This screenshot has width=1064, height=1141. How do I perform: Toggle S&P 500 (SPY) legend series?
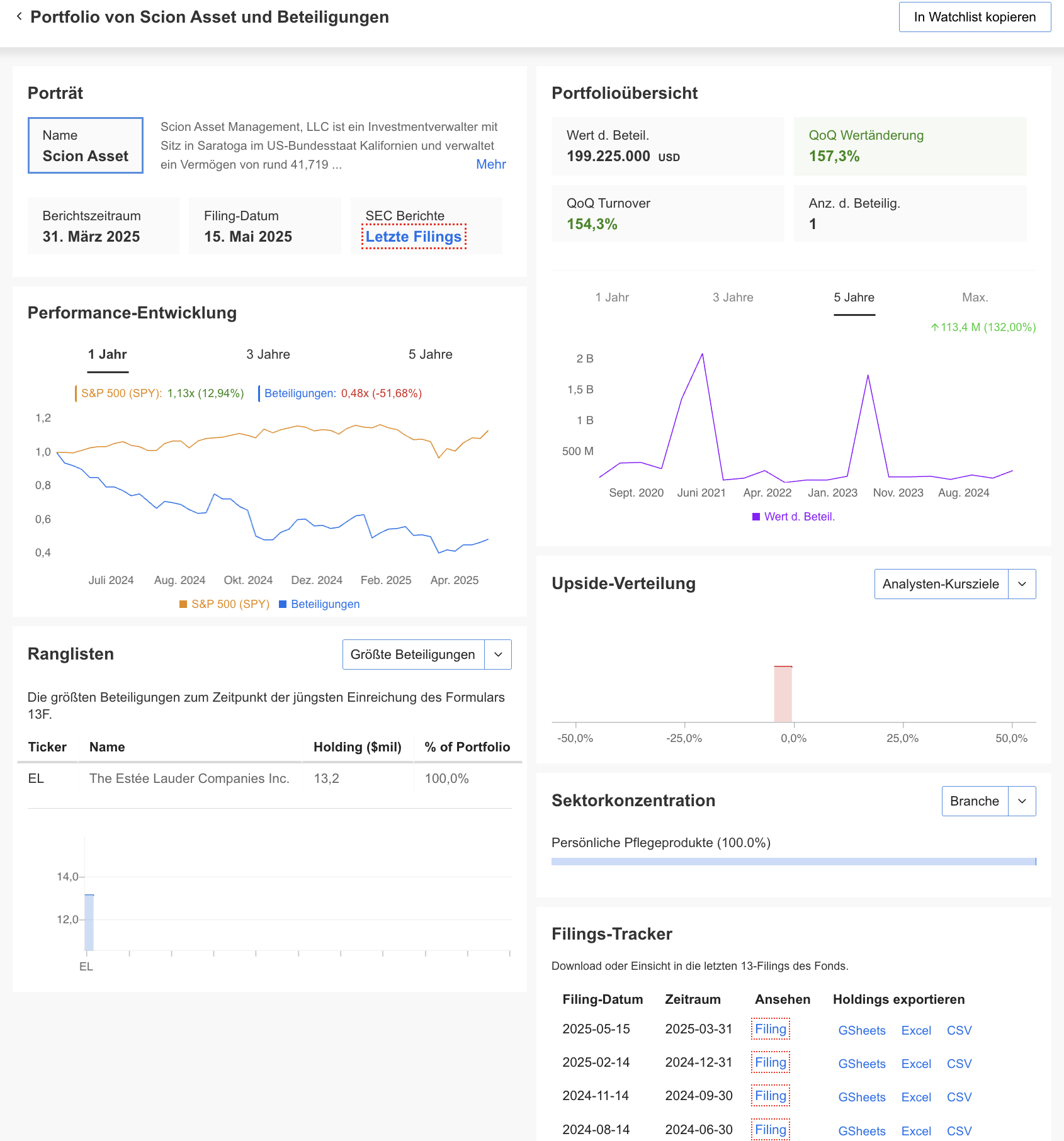224,604
